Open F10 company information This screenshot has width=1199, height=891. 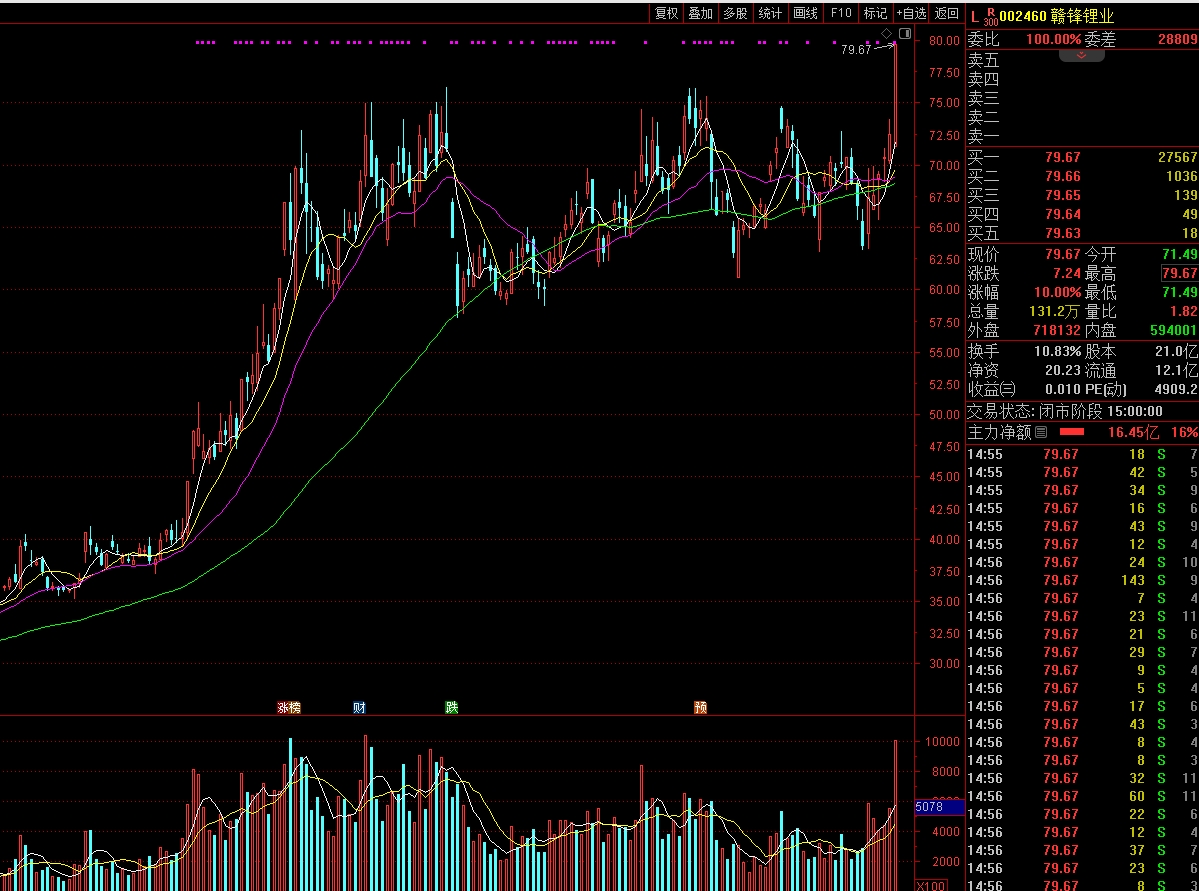840,13
